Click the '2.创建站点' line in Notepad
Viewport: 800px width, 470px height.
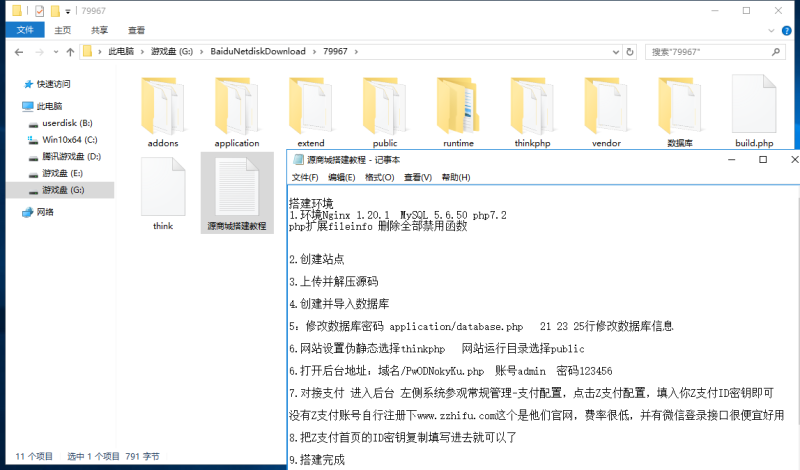pyautogui.click(x=317, y=259)
